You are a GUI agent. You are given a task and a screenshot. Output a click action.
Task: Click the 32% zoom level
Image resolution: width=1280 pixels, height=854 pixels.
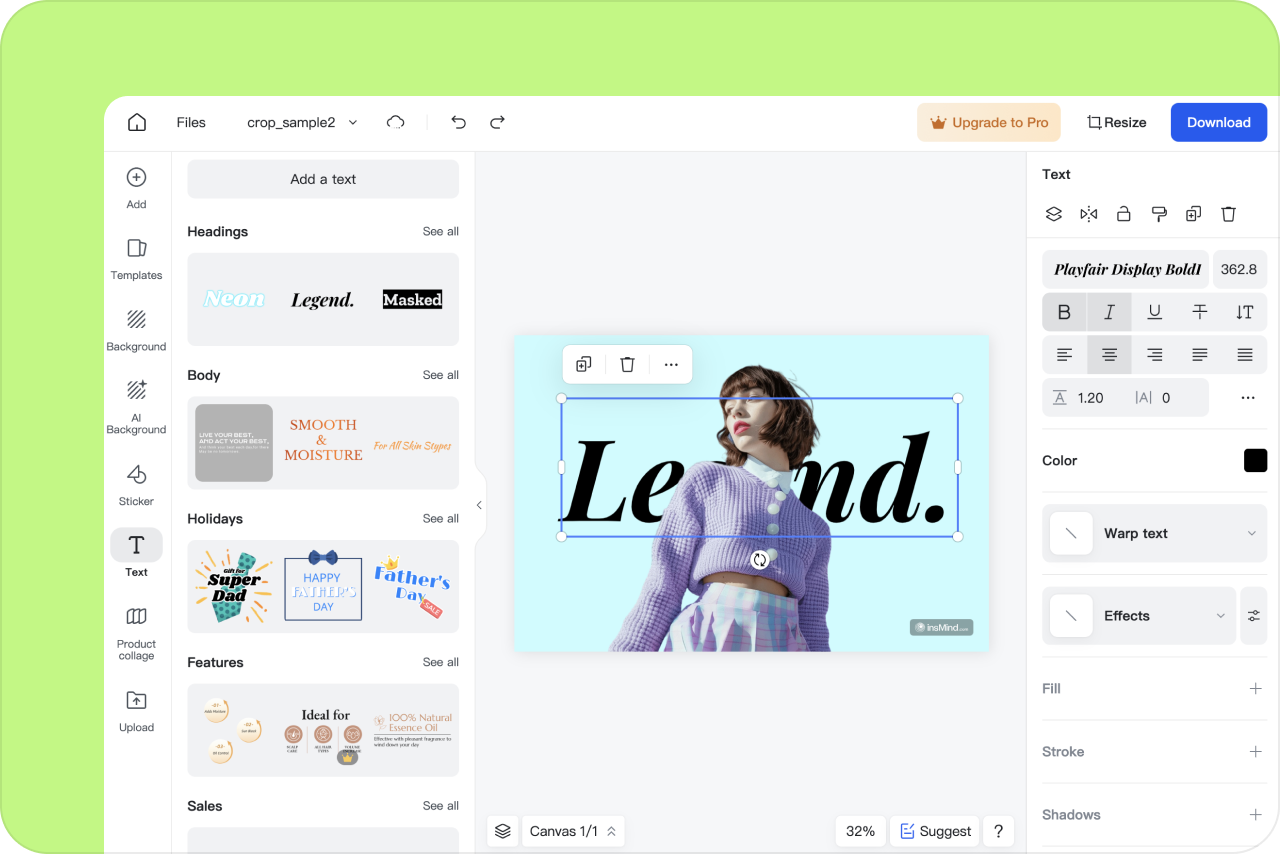tap(860, 831)
